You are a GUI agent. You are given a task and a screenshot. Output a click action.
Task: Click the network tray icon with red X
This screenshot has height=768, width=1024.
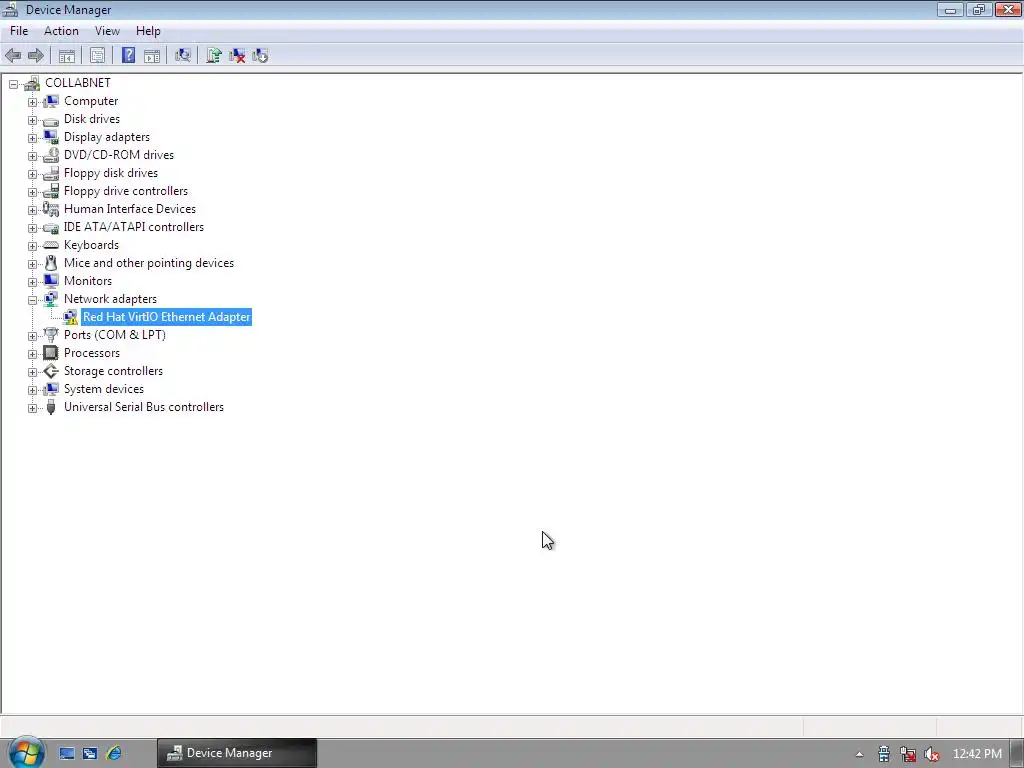point(908,754)
